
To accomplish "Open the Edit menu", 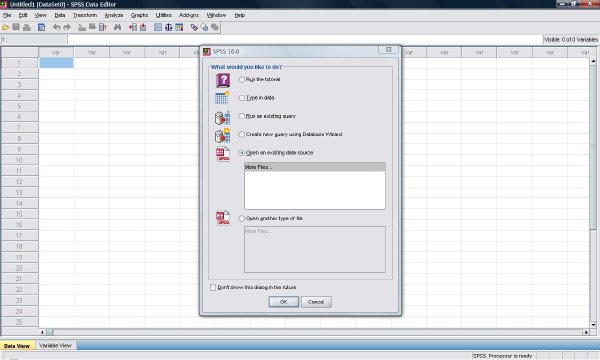I will (x=23, y=15).
